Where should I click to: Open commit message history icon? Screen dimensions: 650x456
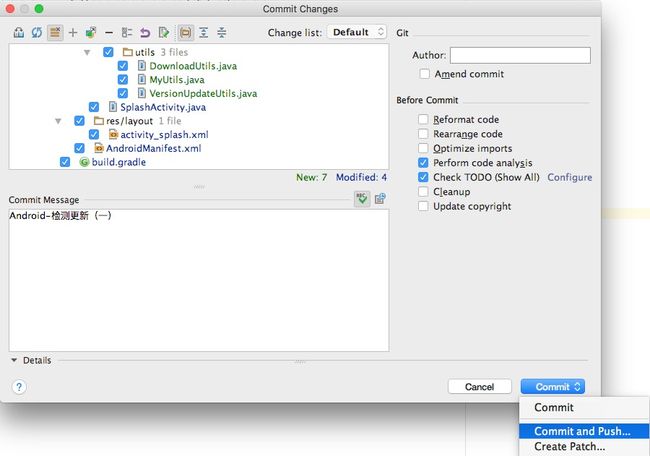pos(380,199)
